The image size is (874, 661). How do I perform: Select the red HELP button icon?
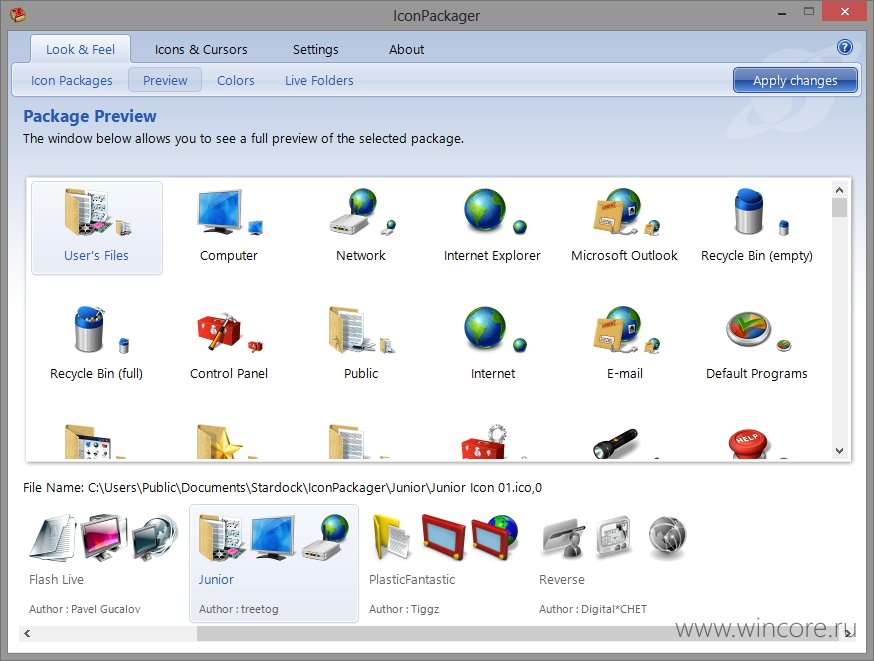pyautogui.click(x=748, y=444)
